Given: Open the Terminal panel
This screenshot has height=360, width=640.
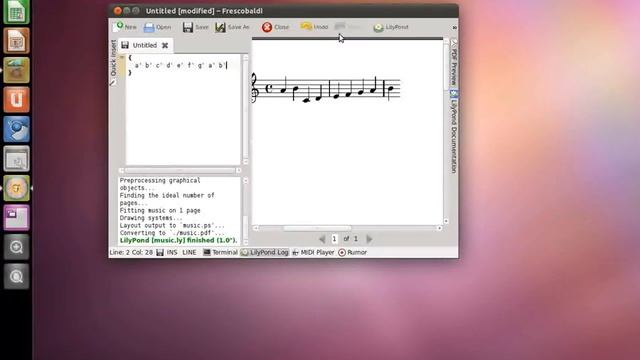Looking at the screenshot, I should (220, 253).
